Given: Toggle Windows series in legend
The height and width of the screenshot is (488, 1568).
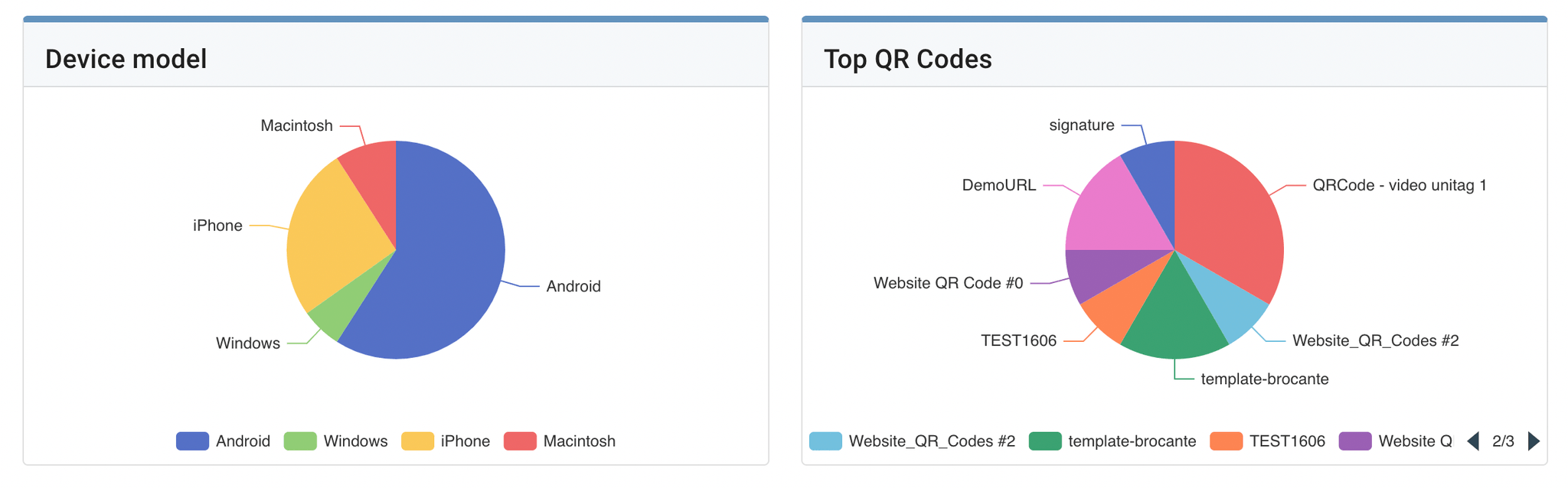Looking at the screenshot, I should coord(336,441).
